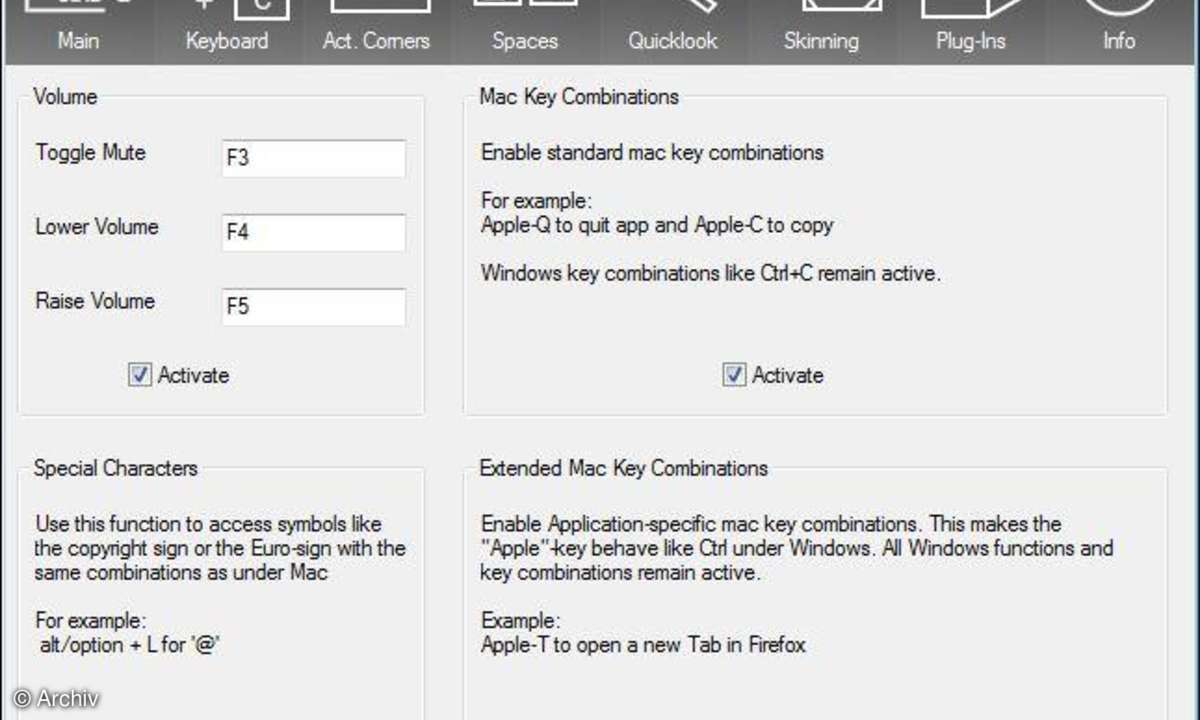Click the 'Volume' group title
The height and width of the screenshot is (720, 1200).
point(66,97)
